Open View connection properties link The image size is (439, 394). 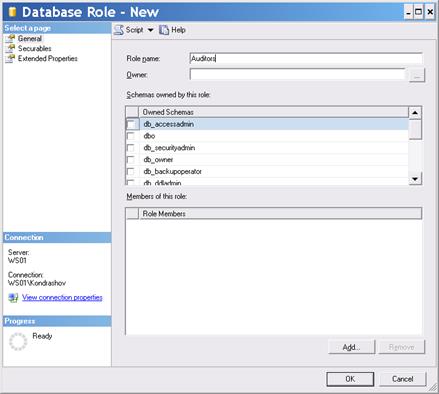click(62, 297)
